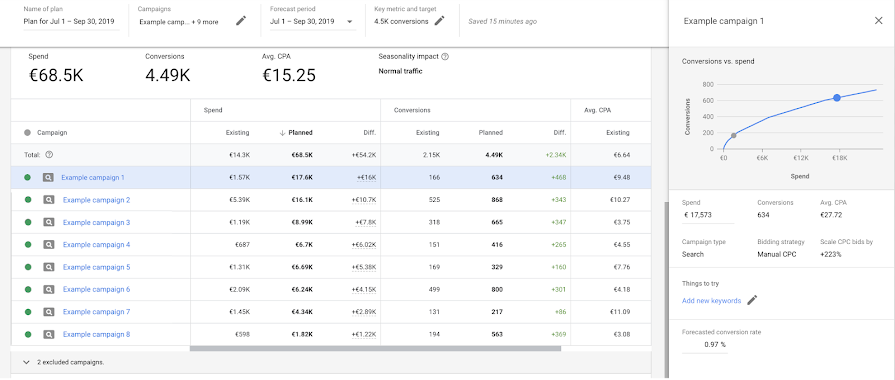The width and height of the screenshot is (895, 380).
Task: Toggle the green status dot for campaign 2
Action: [x=27, y=200]
